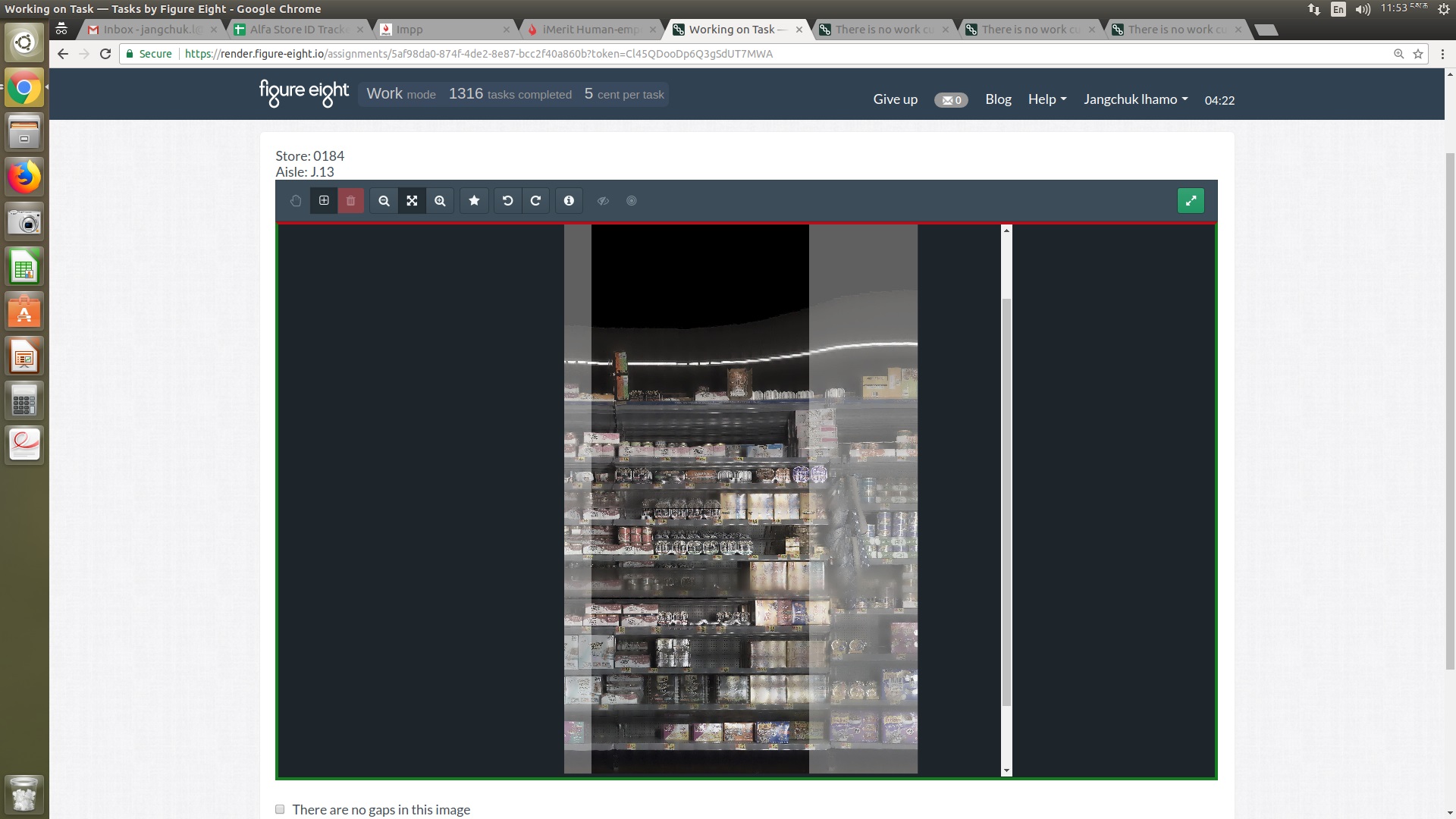1456x819 pixels.
Task: Open the Help dropdown menu
Action: (x=1046, y=99)
